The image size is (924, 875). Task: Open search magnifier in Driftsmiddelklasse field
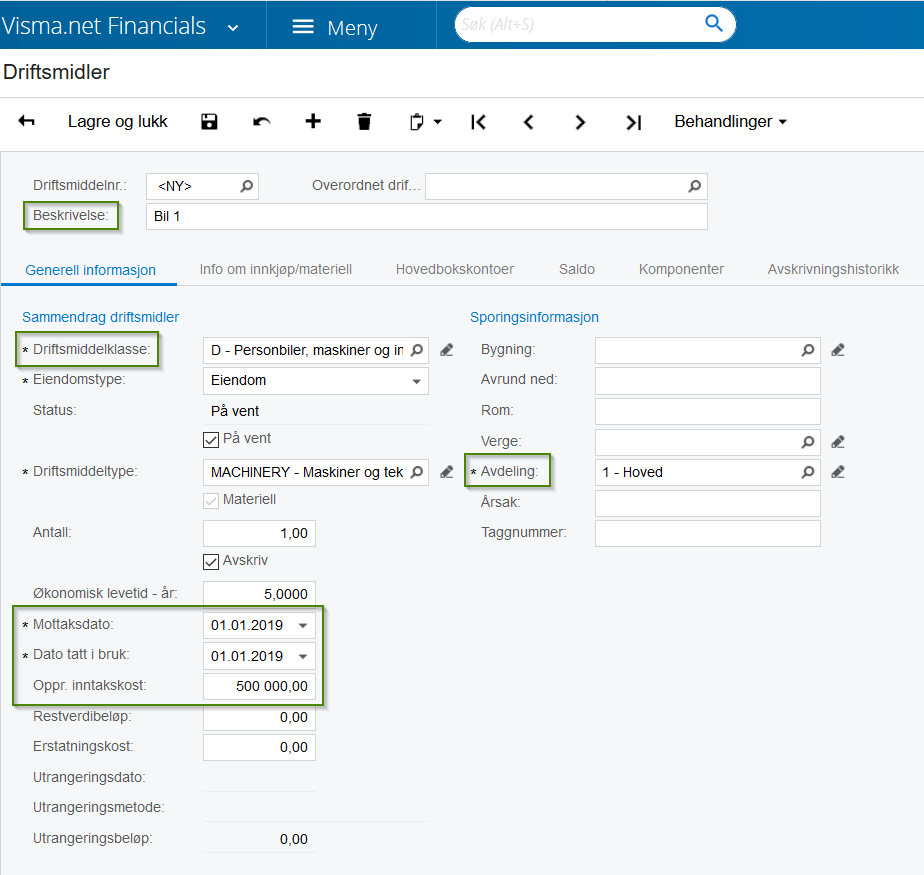coord(417,350)
